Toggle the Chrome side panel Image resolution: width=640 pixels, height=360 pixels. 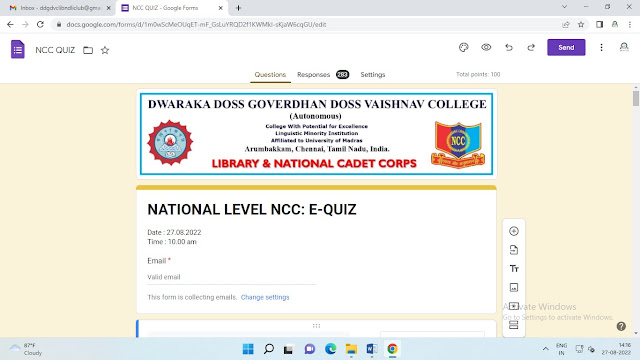point(600,24)
